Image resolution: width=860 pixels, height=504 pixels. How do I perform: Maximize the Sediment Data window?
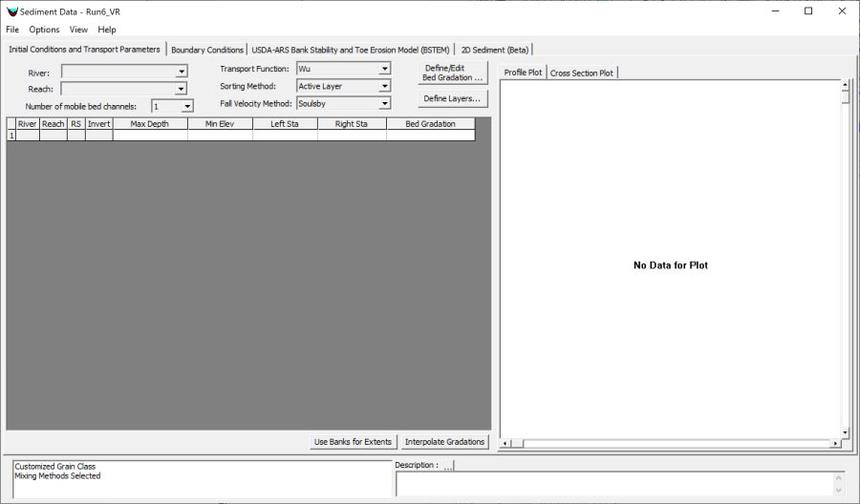[808, 11]
